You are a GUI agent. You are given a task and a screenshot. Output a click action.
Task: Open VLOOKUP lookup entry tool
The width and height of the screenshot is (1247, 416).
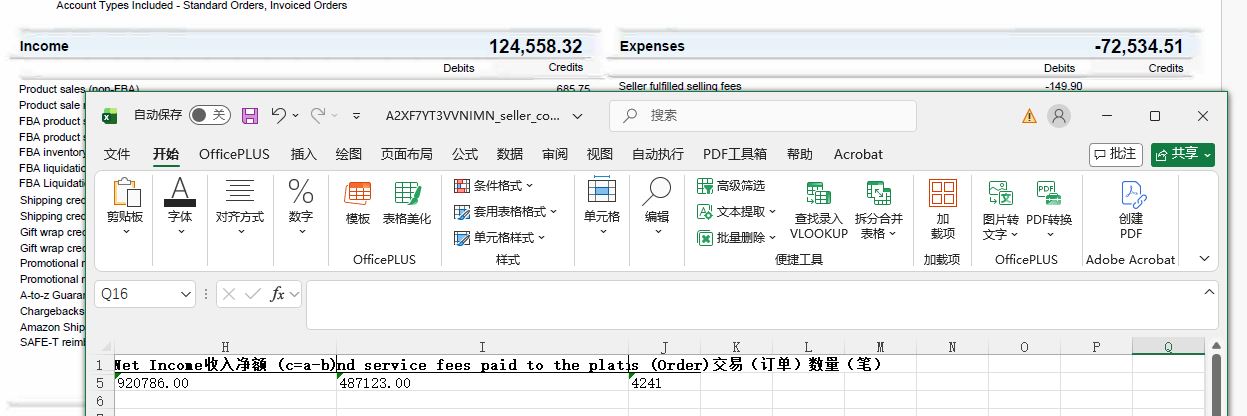818,208
